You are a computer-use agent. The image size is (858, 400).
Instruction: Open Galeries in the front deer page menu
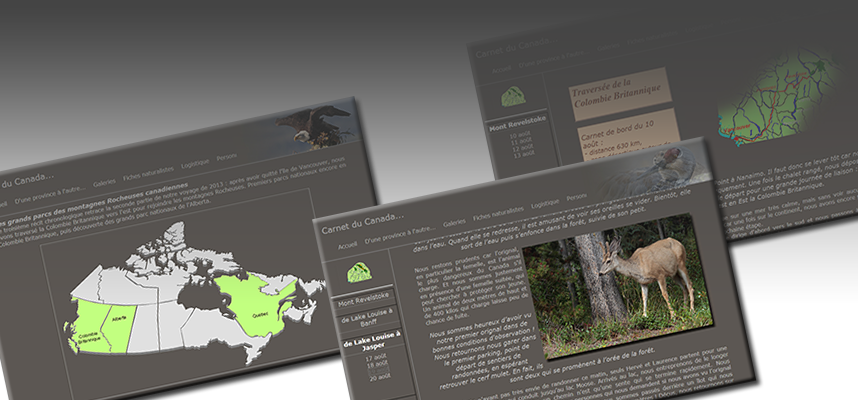[454, 222]
